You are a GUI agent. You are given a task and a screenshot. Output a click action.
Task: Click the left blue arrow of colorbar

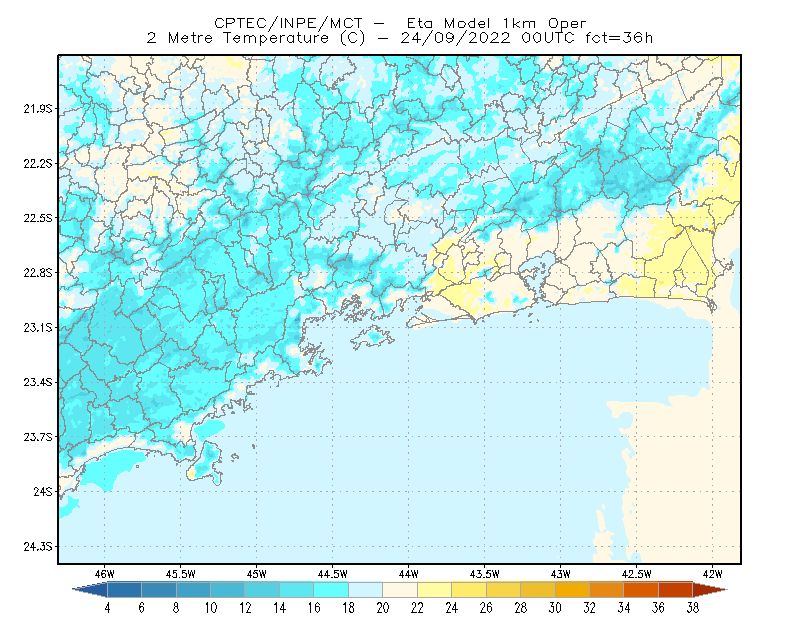click(x=90, y=590)
